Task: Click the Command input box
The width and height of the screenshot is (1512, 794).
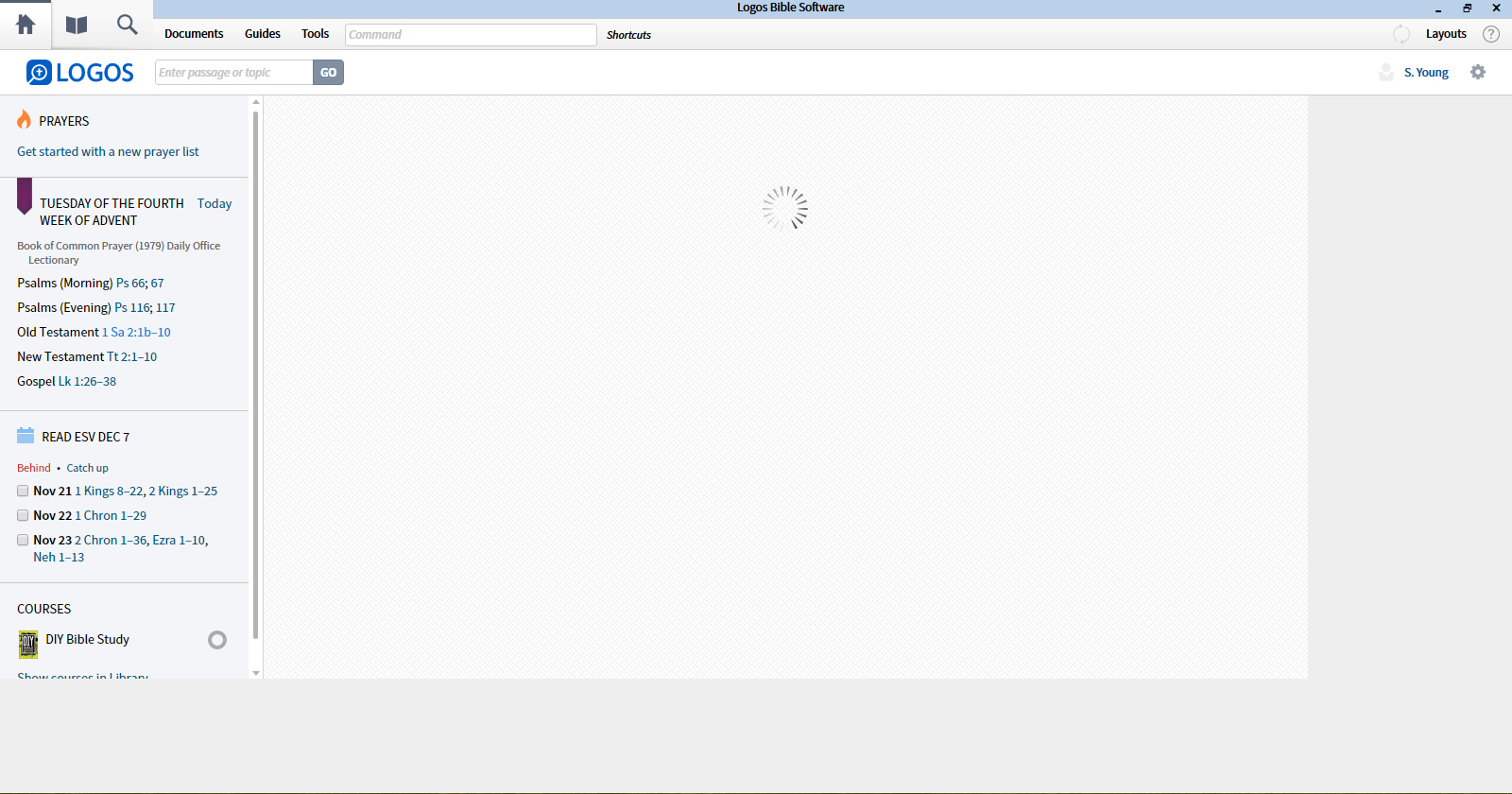Action: coord(471,35)
